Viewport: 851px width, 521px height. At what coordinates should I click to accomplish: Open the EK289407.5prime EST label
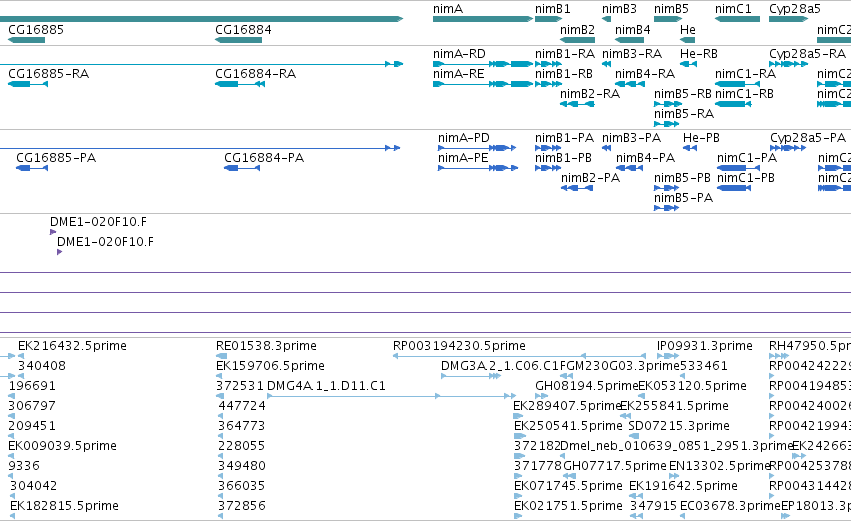point(567,406)
